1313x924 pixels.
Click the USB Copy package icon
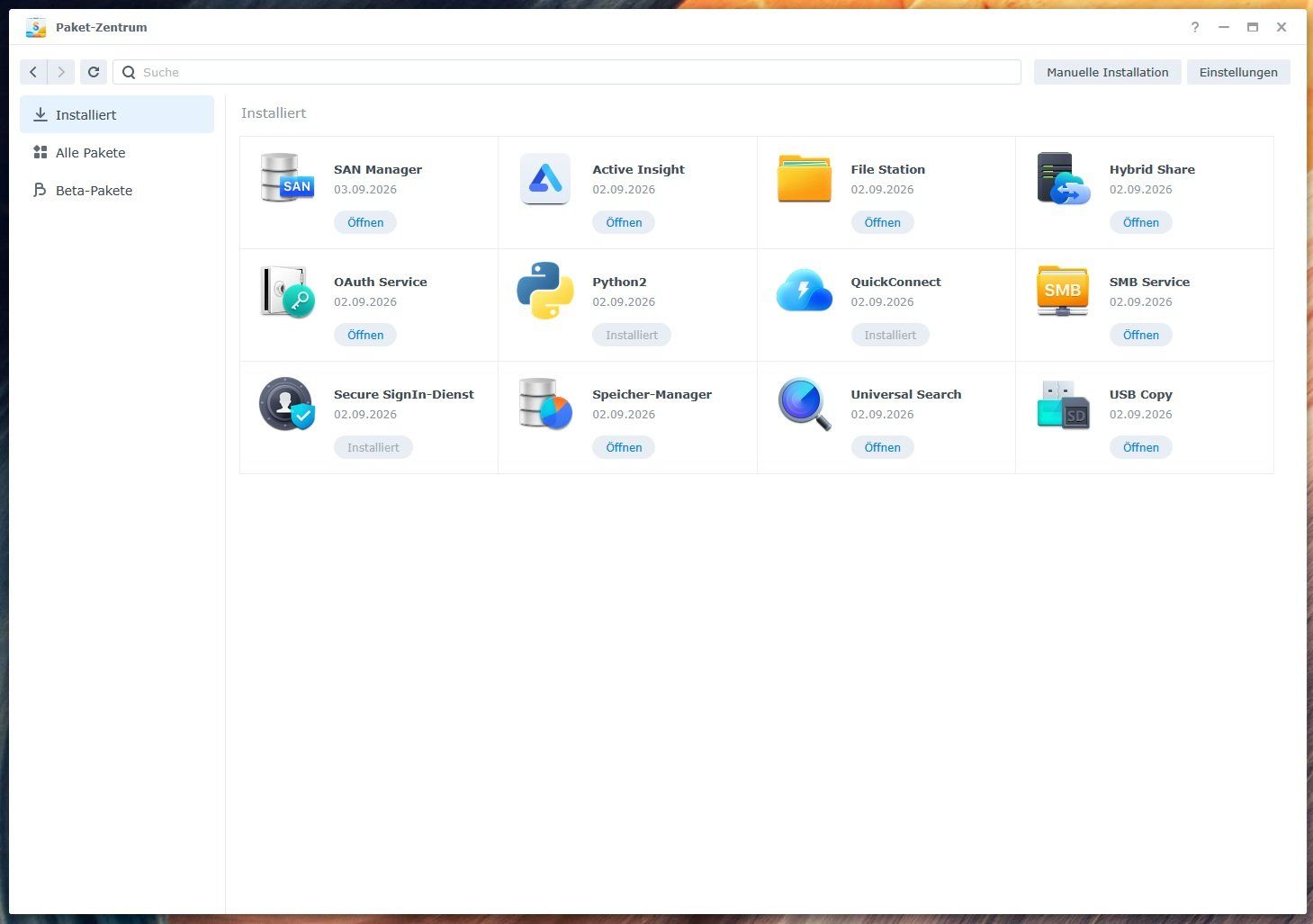[1063, 403]
